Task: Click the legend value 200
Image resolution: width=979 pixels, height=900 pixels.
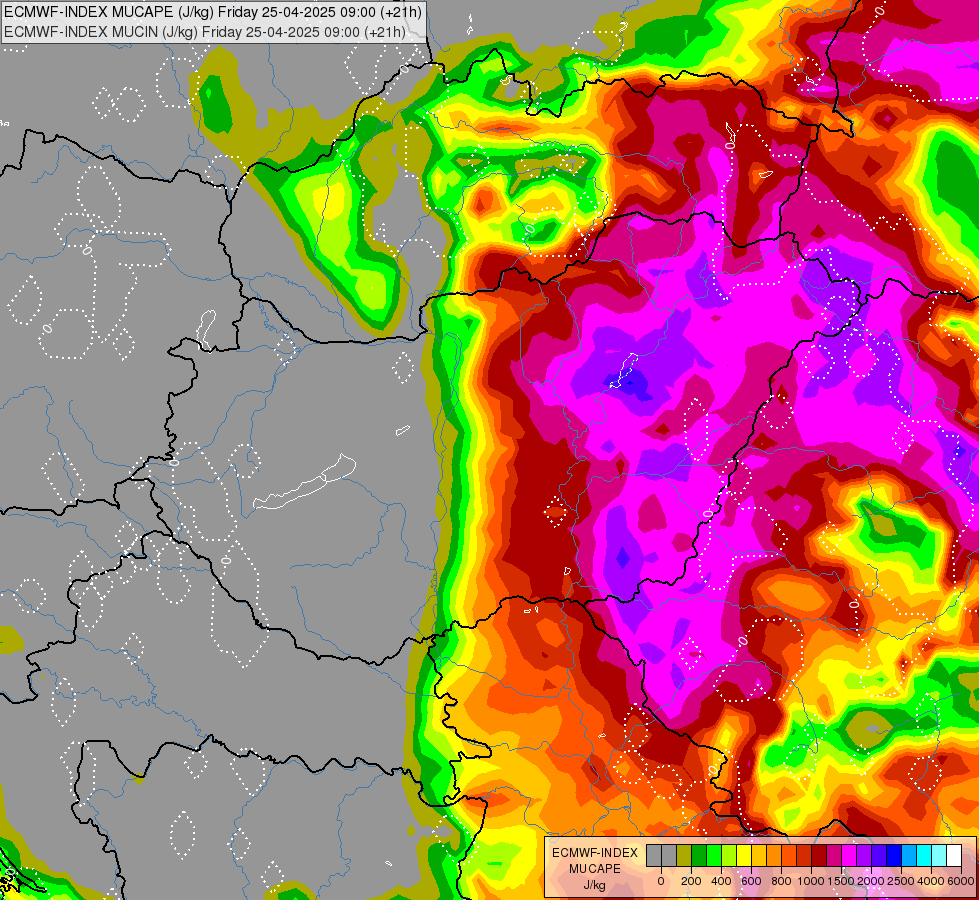Action: (691, 881)
